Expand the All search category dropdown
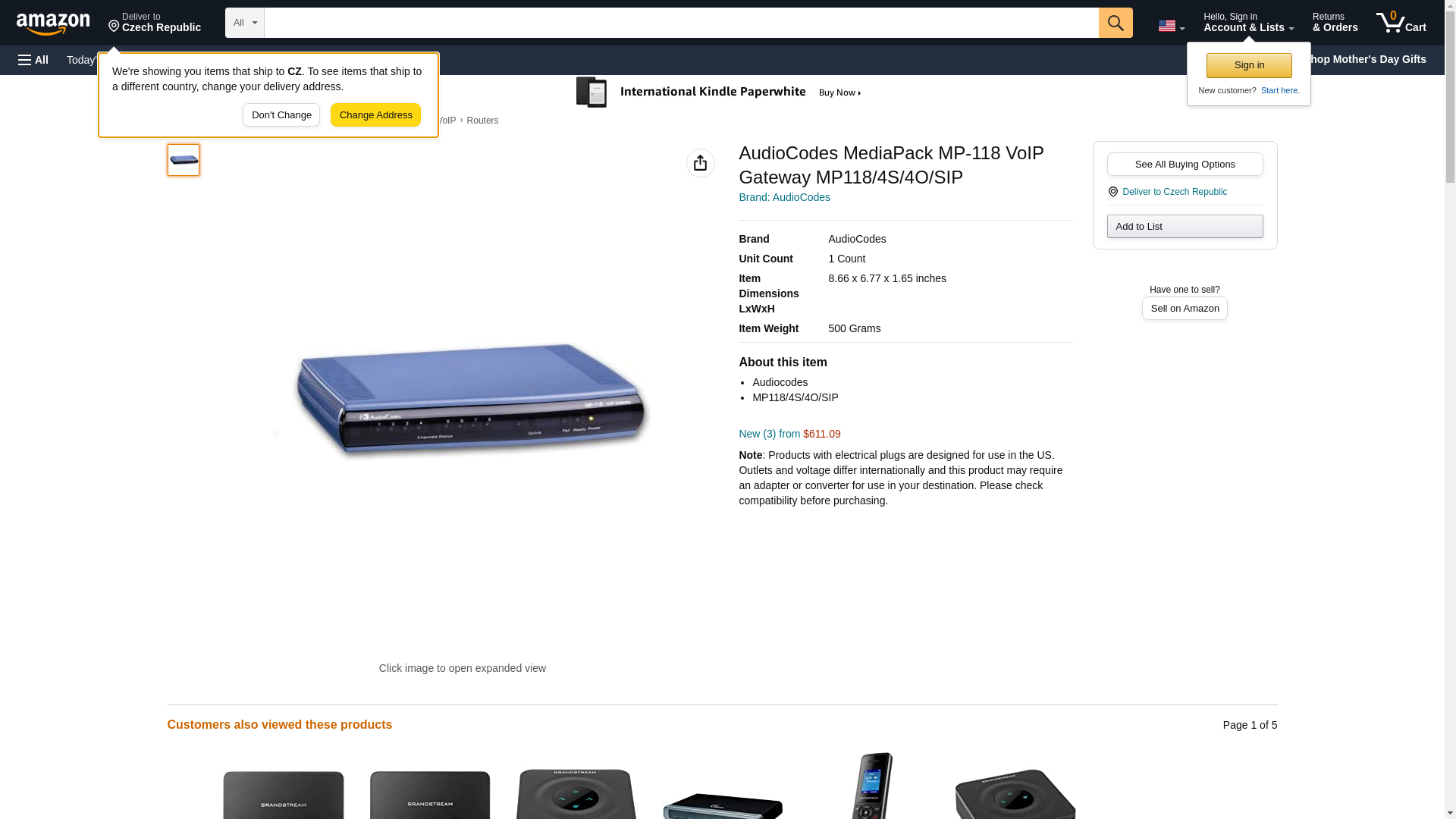The image size is (1456, 819). point(245,23)
